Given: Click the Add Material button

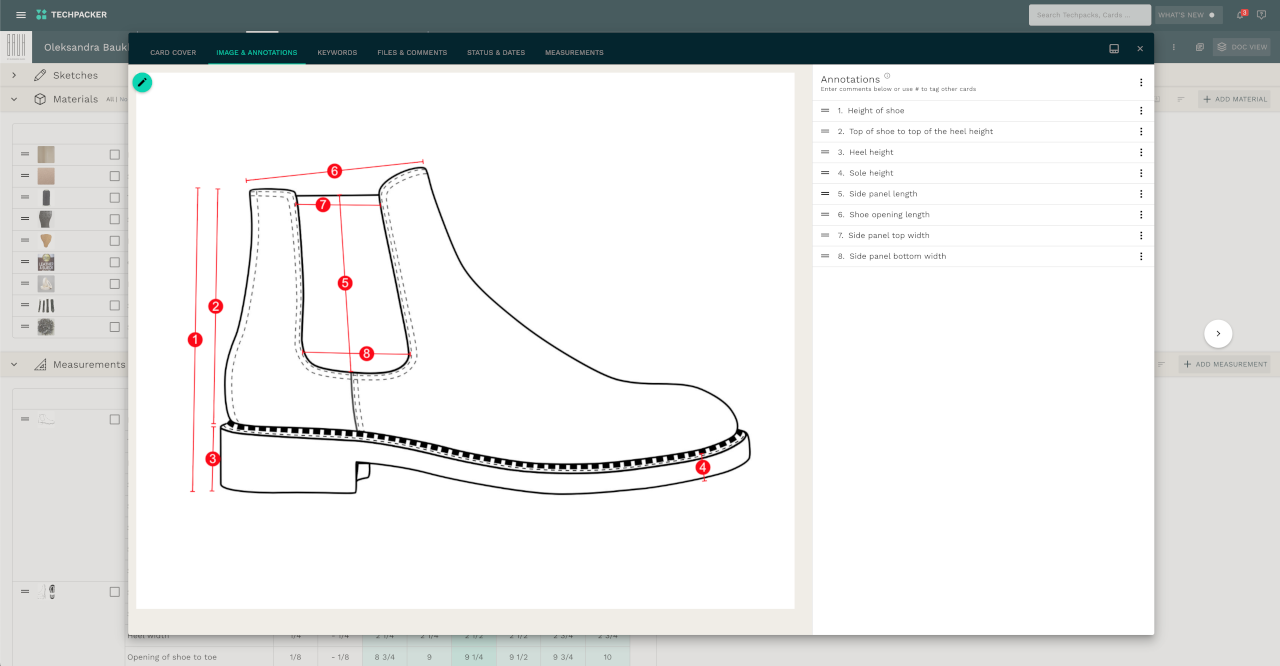Looking at the screenshot, I should pyautogui.click(x=1234, y=99).
